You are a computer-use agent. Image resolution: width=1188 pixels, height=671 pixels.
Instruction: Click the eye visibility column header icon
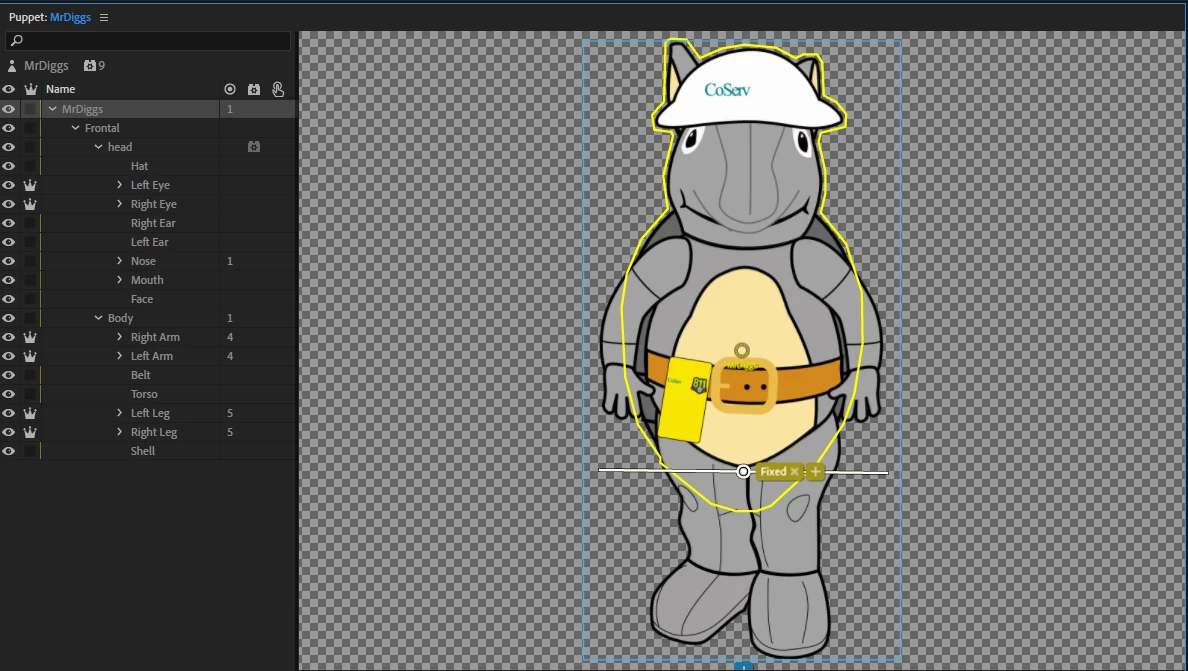8,89
